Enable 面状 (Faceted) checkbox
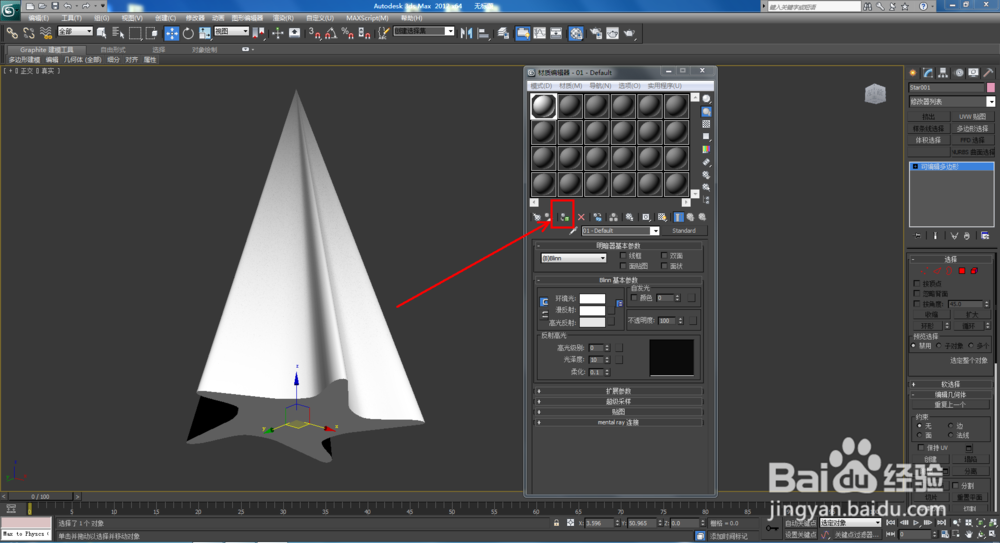1000x543 pixels. pos(665,266)
